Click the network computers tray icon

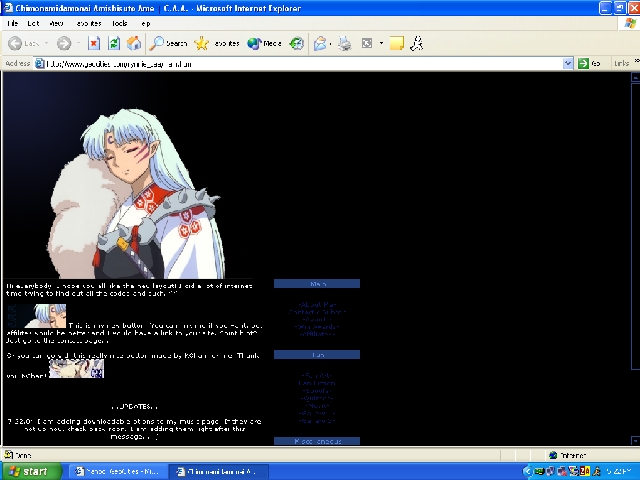[550, 471]
